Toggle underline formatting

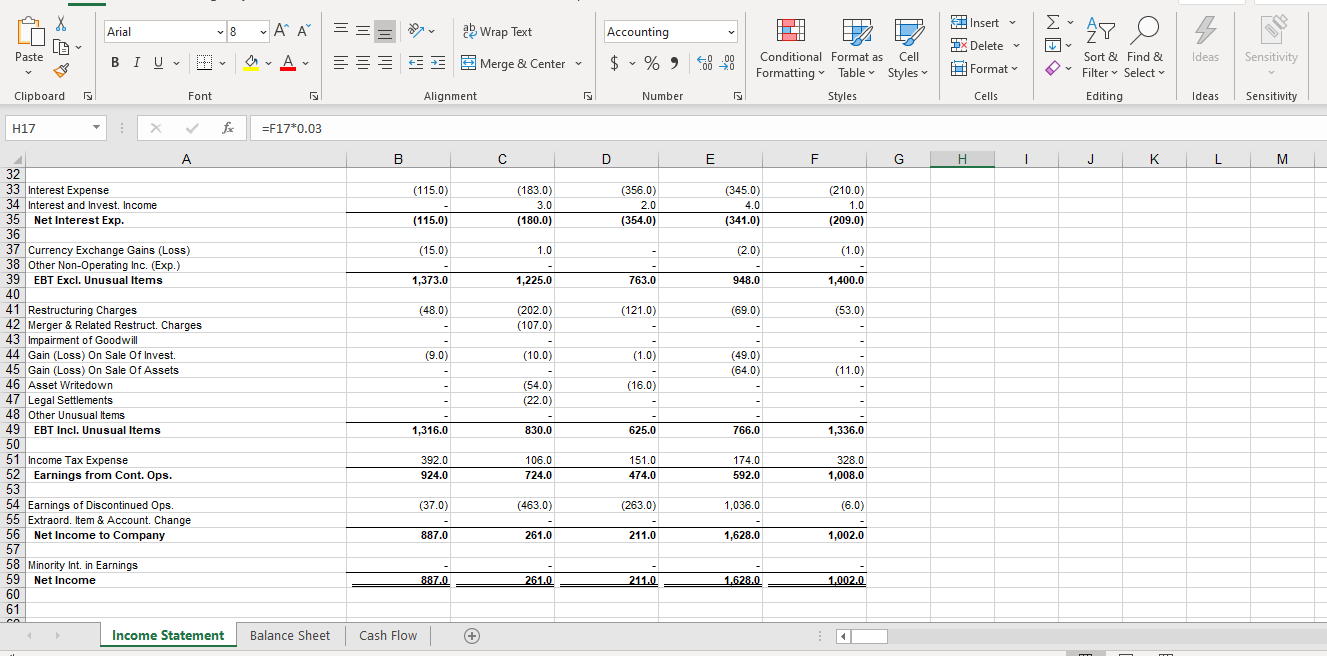157,62
